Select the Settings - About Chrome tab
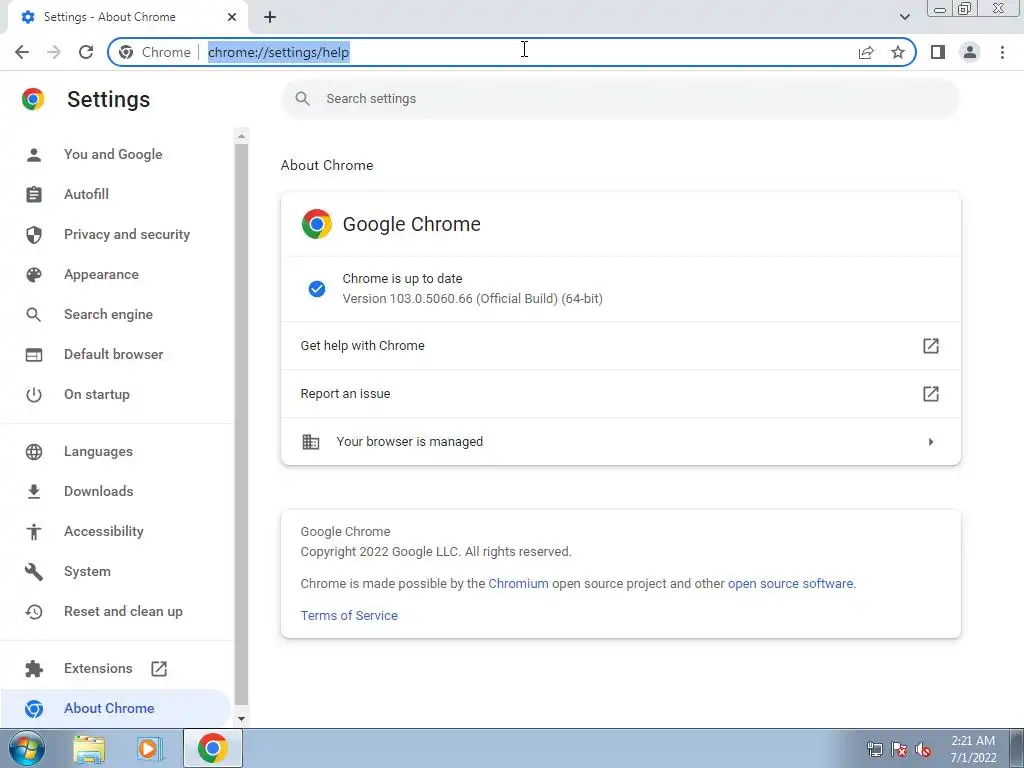This screenshot has width=1024, height=768. (127, 18)
